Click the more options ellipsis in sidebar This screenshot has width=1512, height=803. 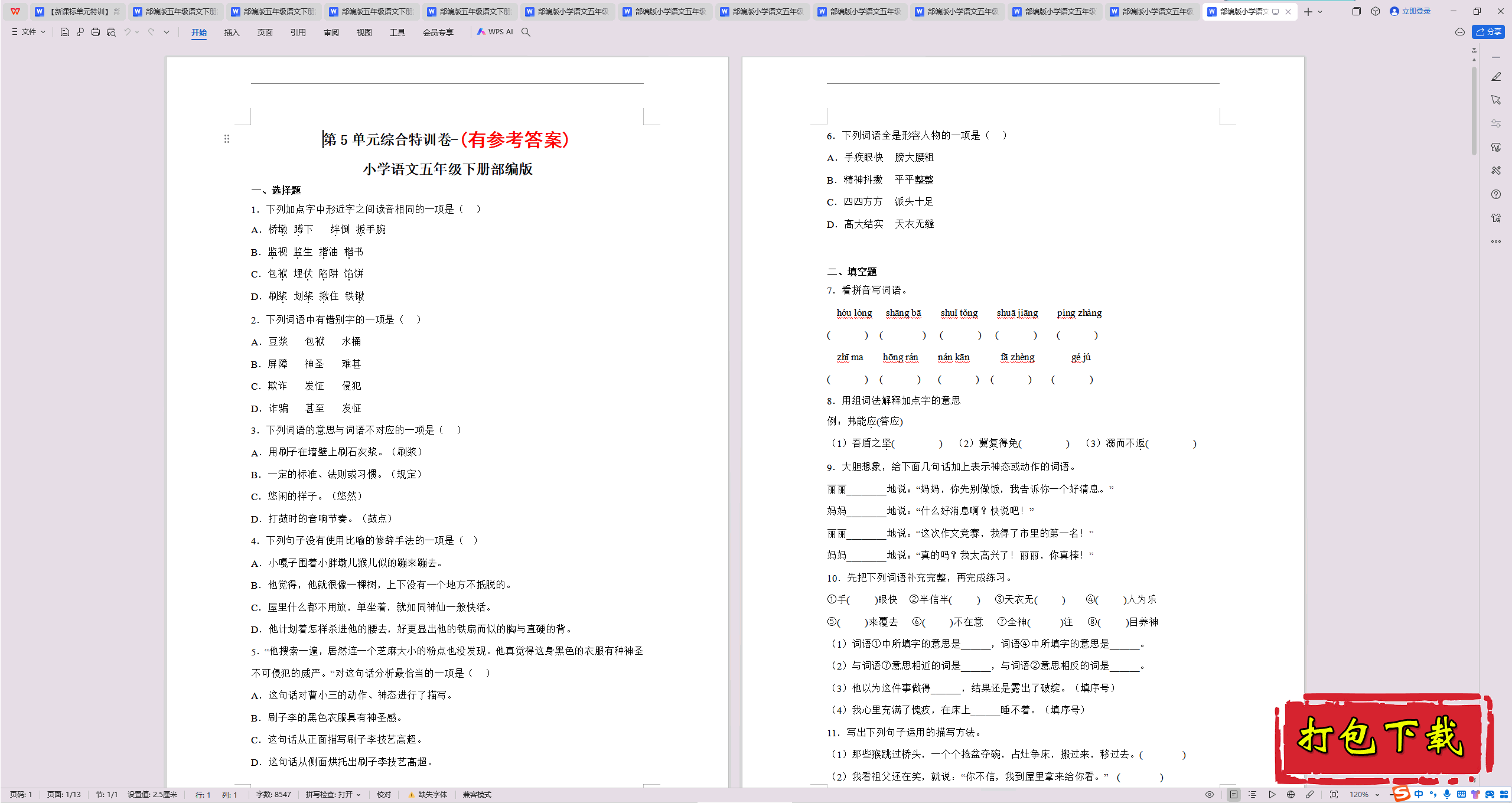click(x=1496, y=241)
